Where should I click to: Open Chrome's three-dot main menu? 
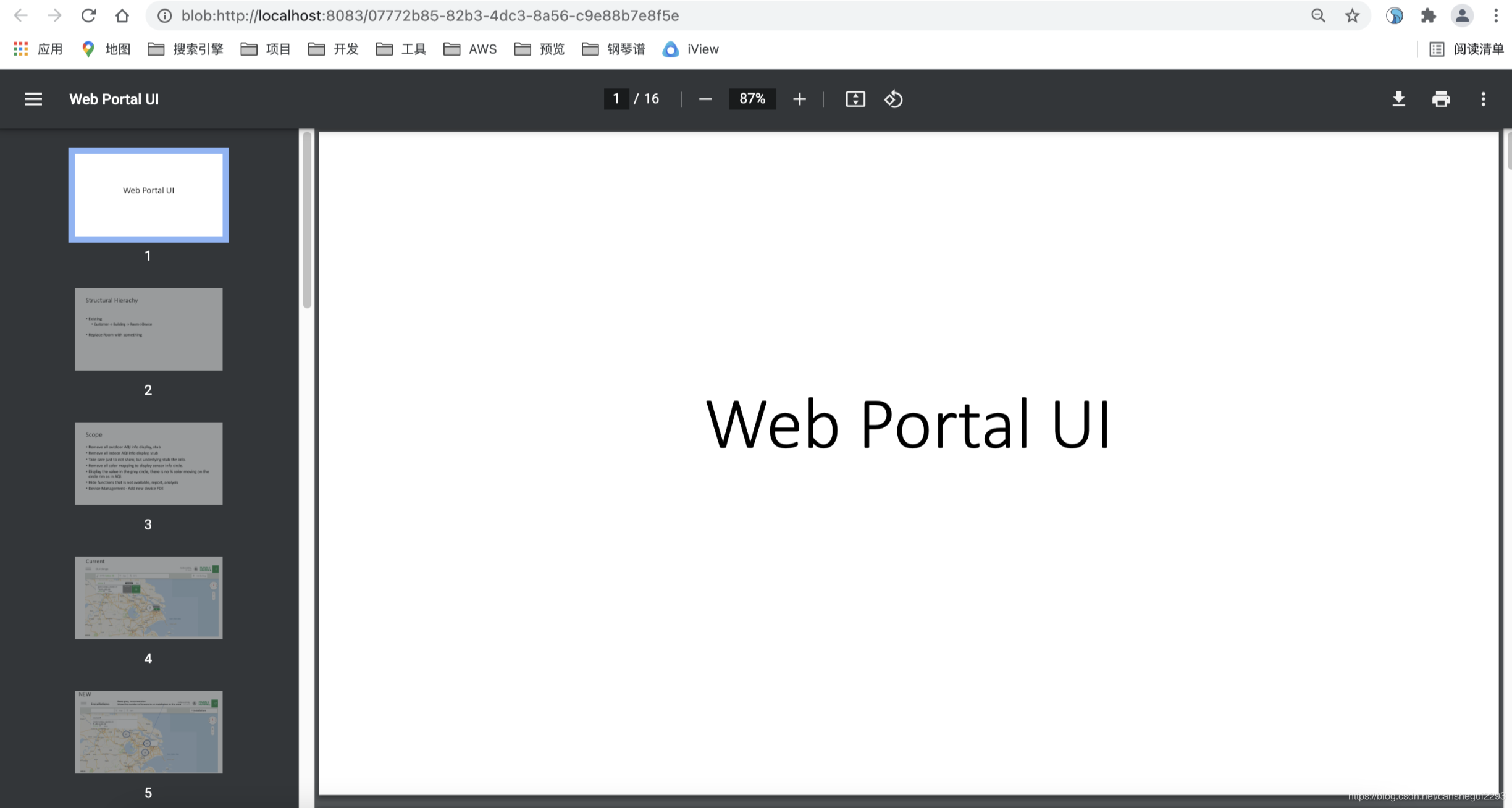point(1496,15)
